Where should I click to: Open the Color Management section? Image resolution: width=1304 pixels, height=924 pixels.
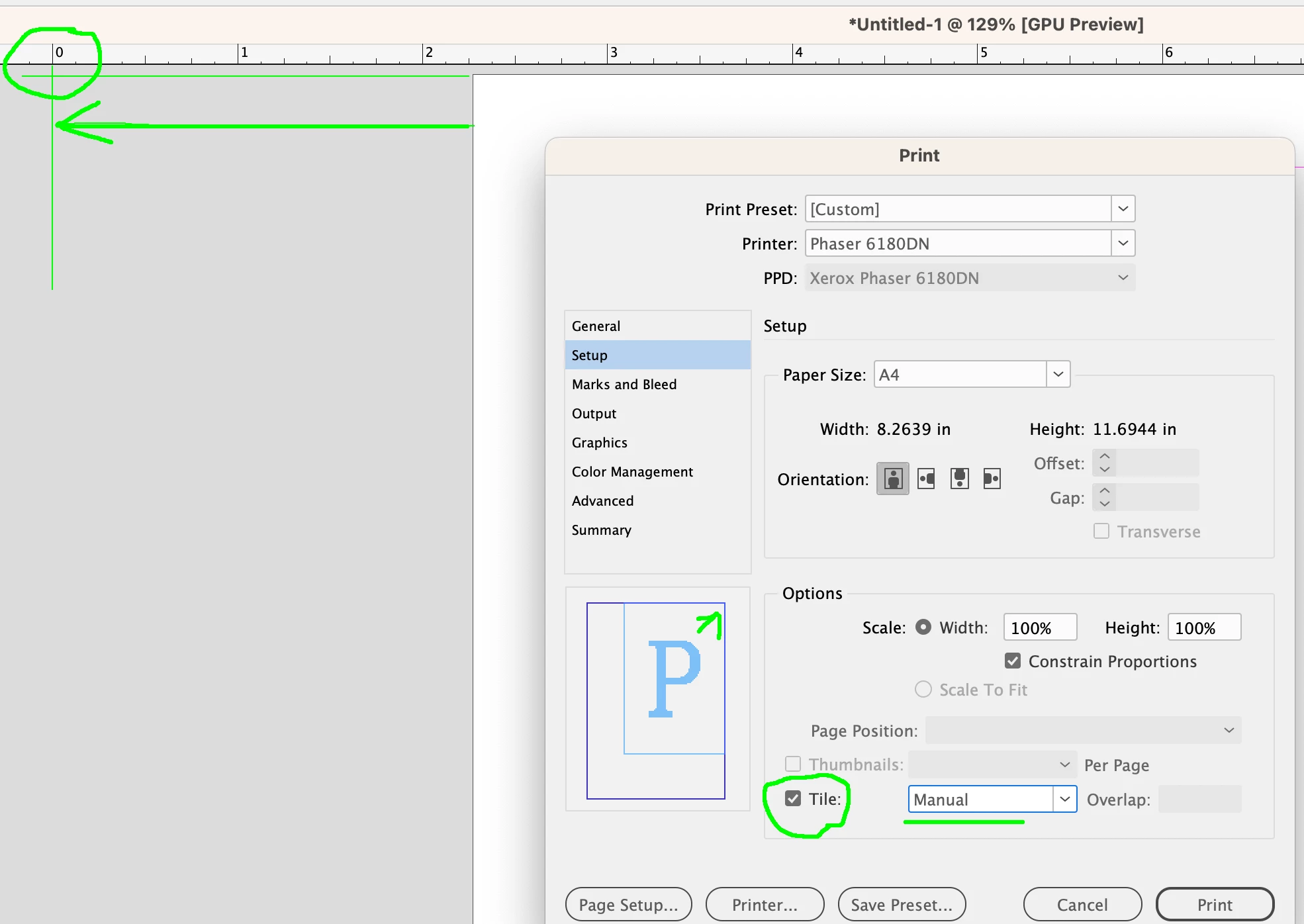(632, 472)
